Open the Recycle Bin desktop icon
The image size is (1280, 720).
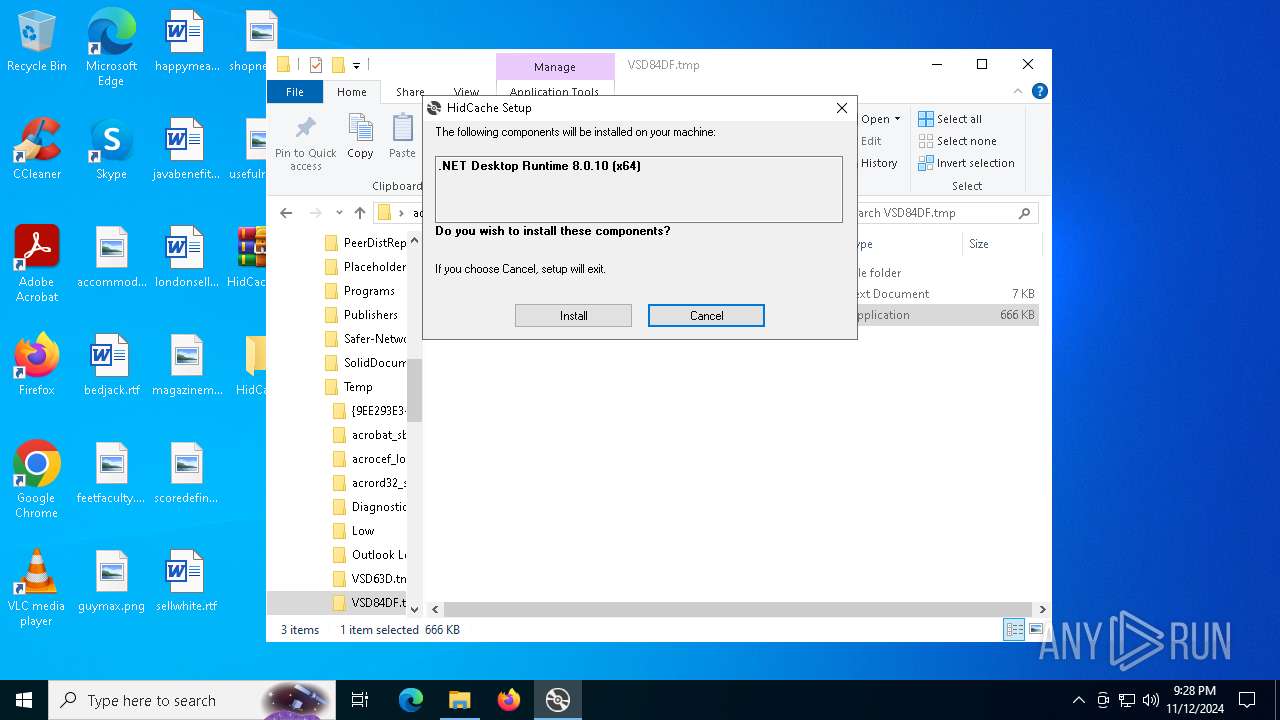(x=37, y=43)
